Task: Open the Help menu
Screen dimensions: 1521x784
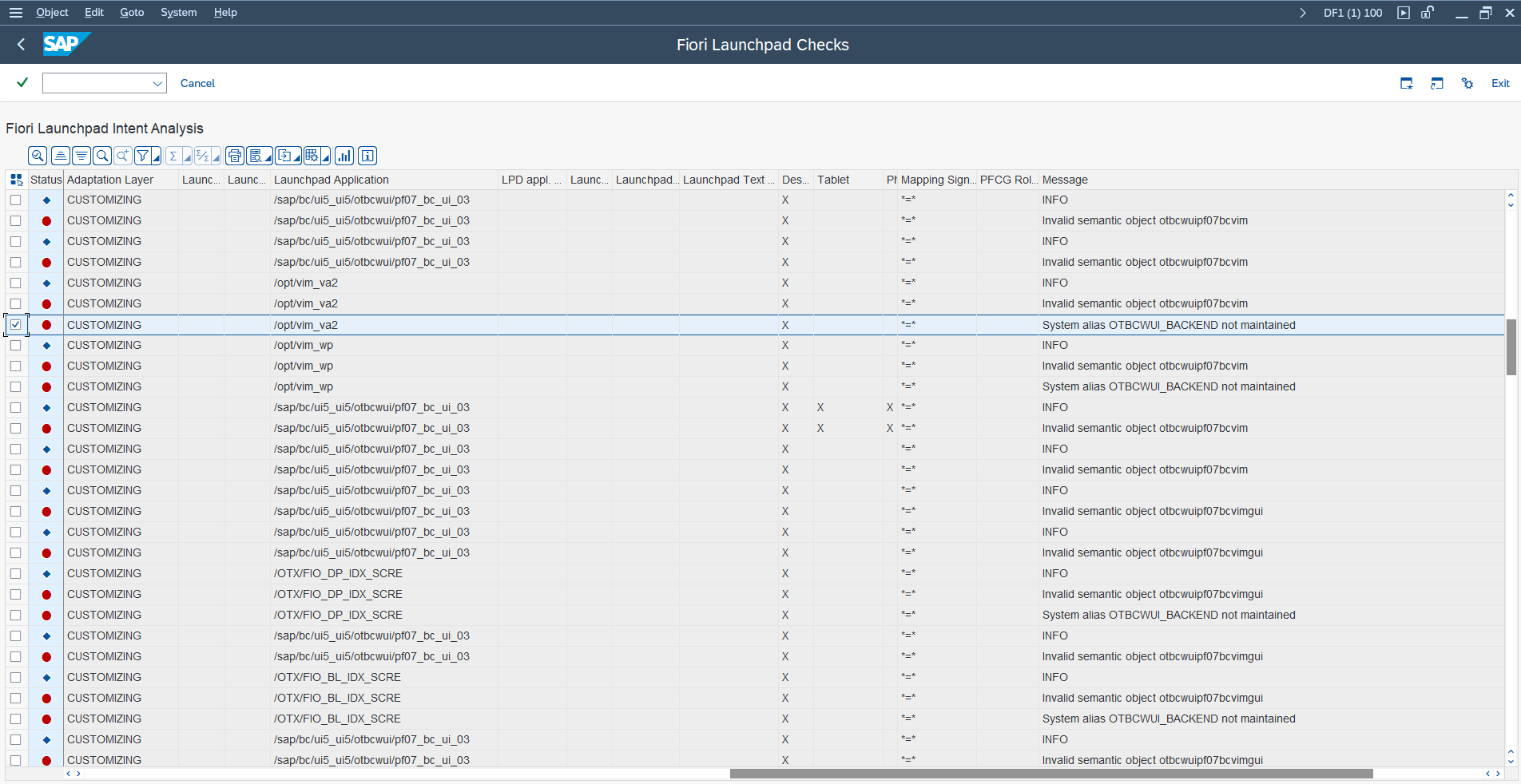Action: [x=225, y=13]
